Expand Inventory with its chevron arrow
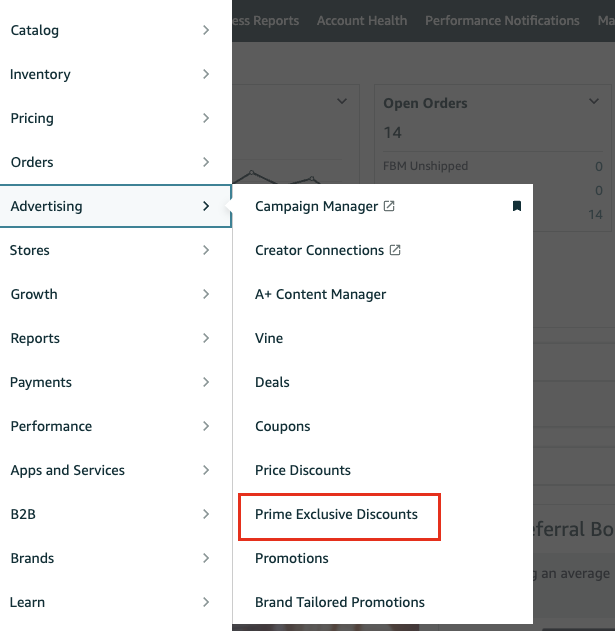The image size is (615, 631). pyautogui.click(x=206, y=74)
